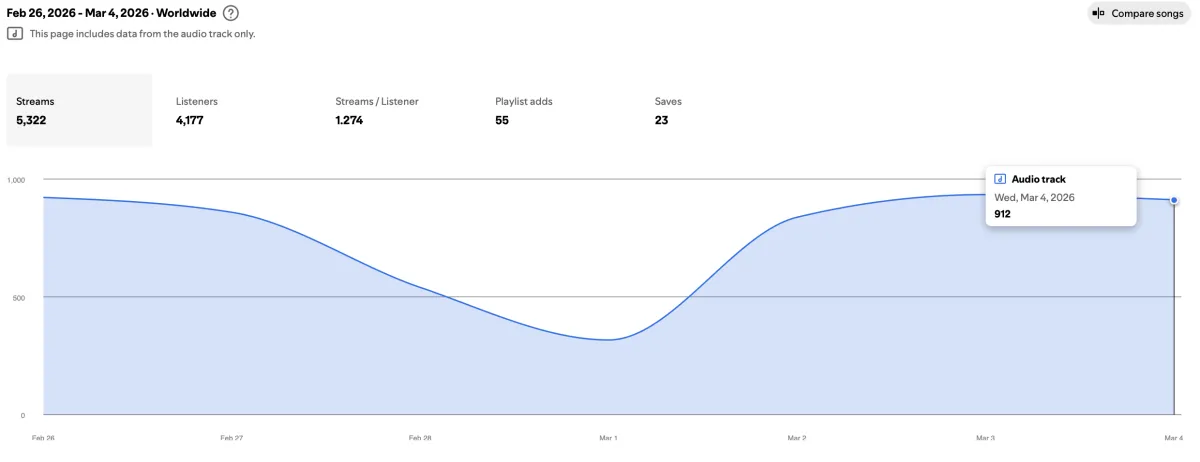The width and height of the screenshot is (1200, 462).
Task: Click the 500 y-axis label
Action: 17,297
